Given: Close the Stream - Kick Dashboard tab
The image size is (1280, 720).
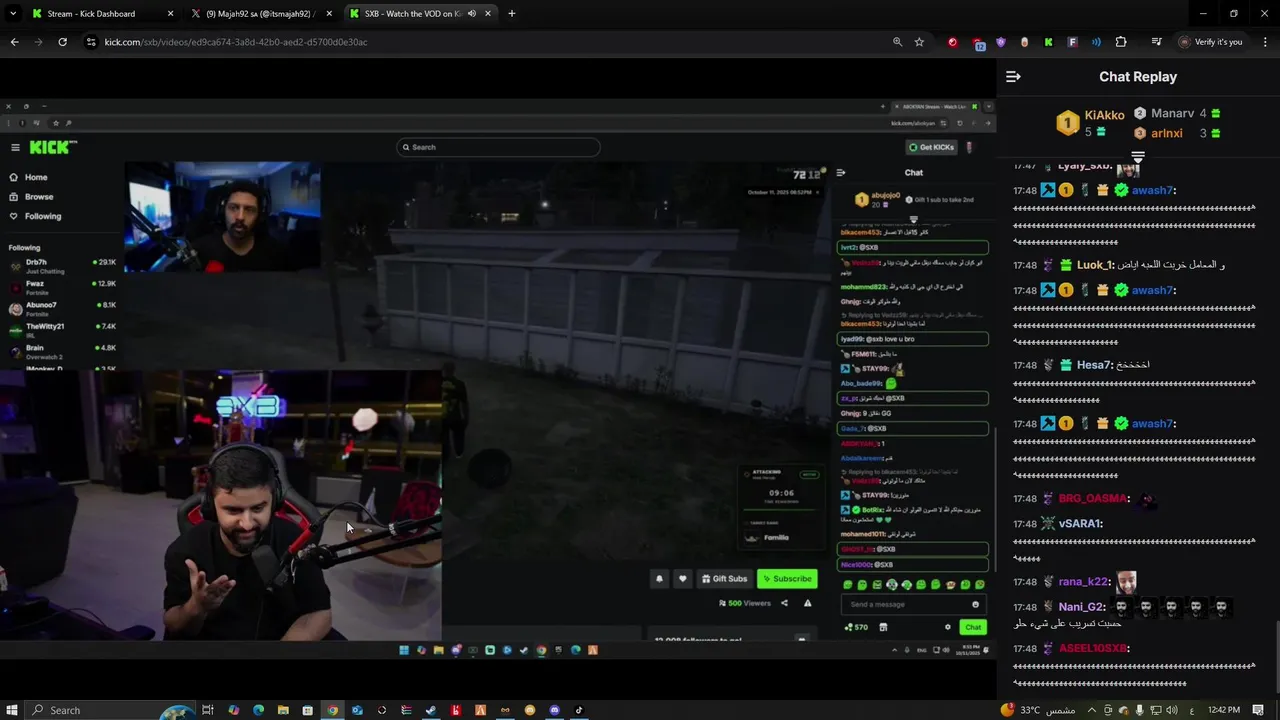Looking at the screenshot, I should click(170, 14).
